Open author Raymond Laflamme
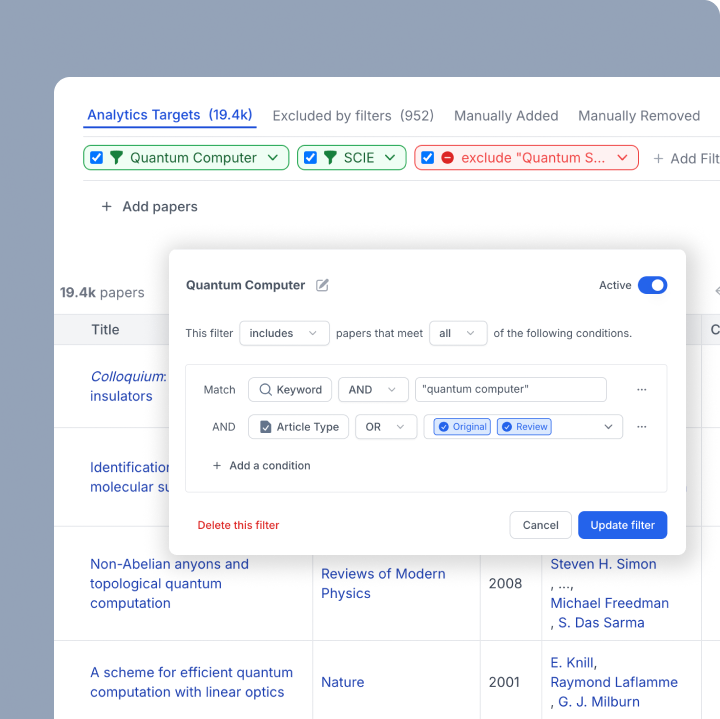720x719 pixels. [614, 682]
